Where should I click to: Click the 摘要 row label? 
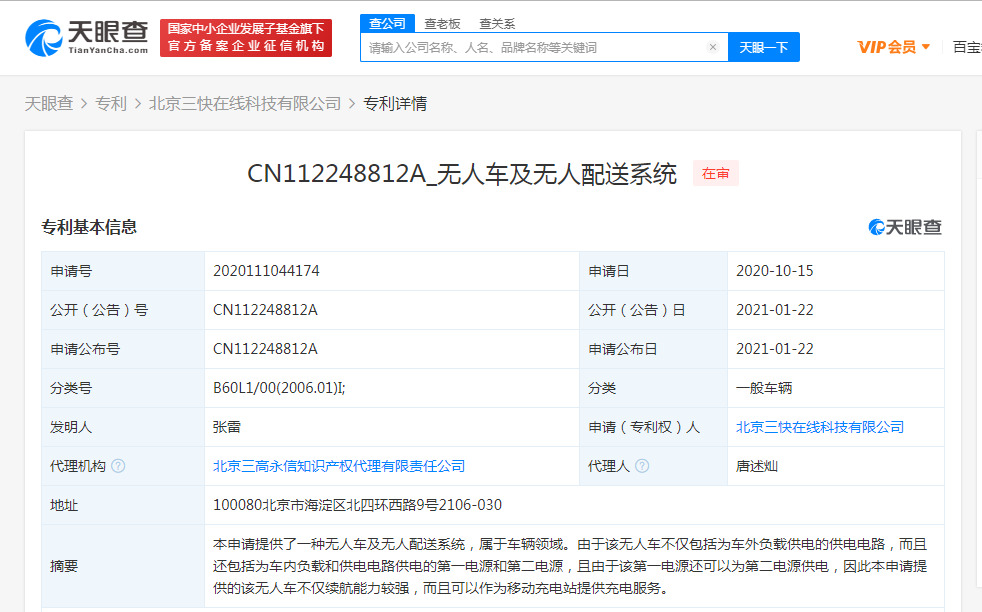click(64, 566)
